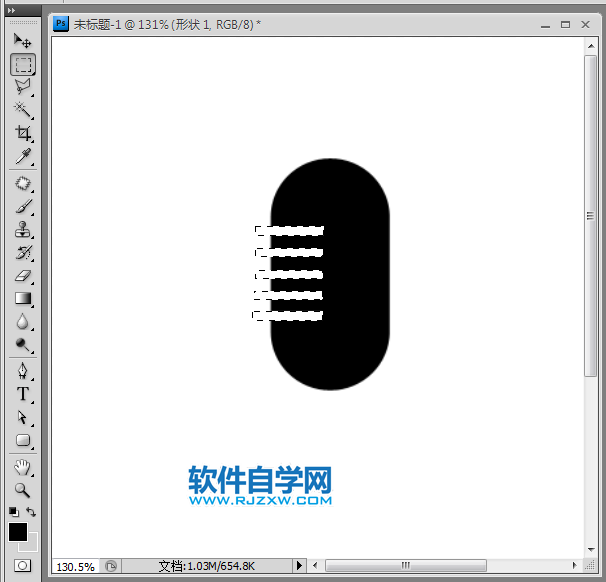Select the Brush tool
Image resolution: width=606 pixels, height=582 pixels.
click(x=22, y=206)
